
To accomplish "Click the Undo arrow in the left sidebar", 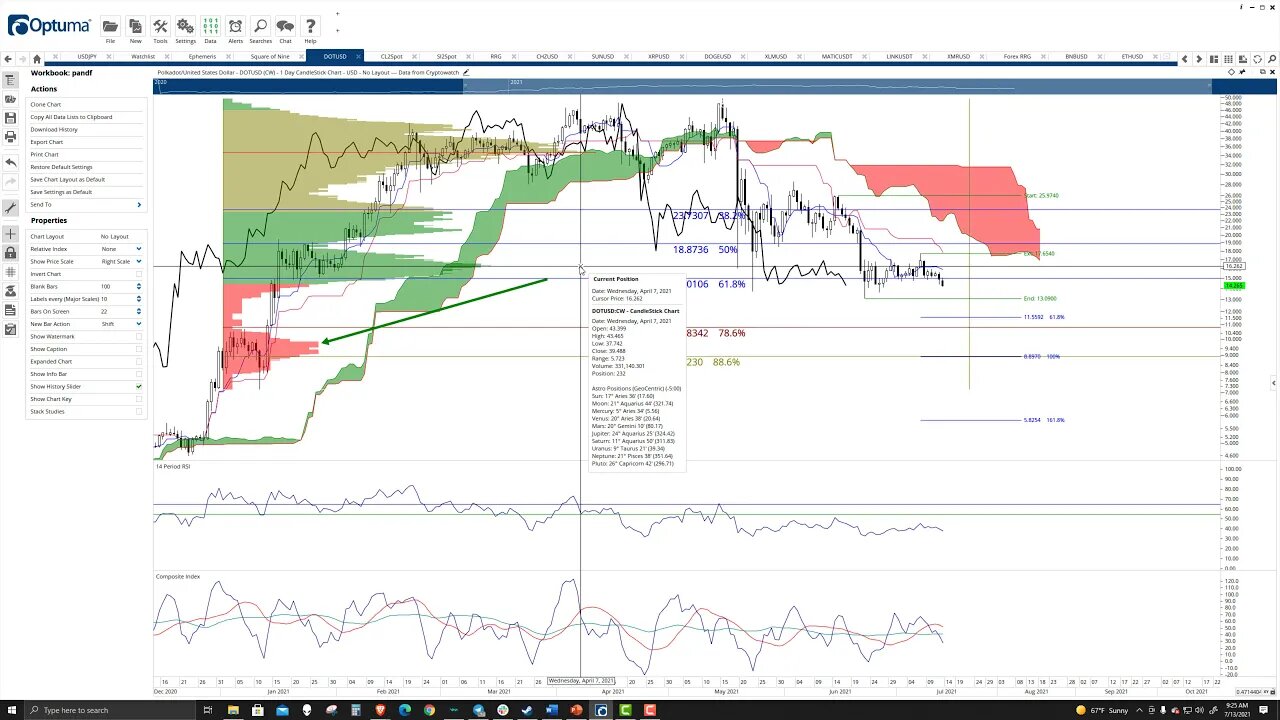I will [x=10, y=162].
